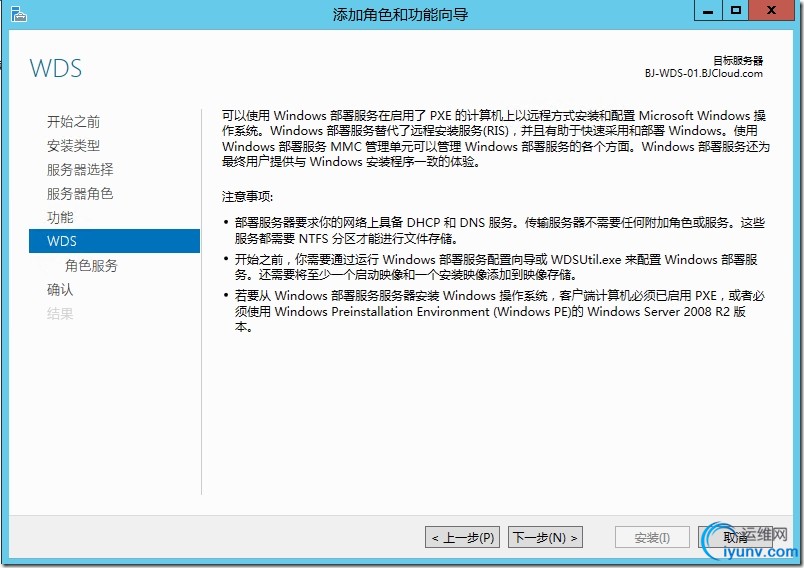Click bullet about DHCP 和 DNS 服务
This screenshot has width=804, height=568.
(499, 230)
